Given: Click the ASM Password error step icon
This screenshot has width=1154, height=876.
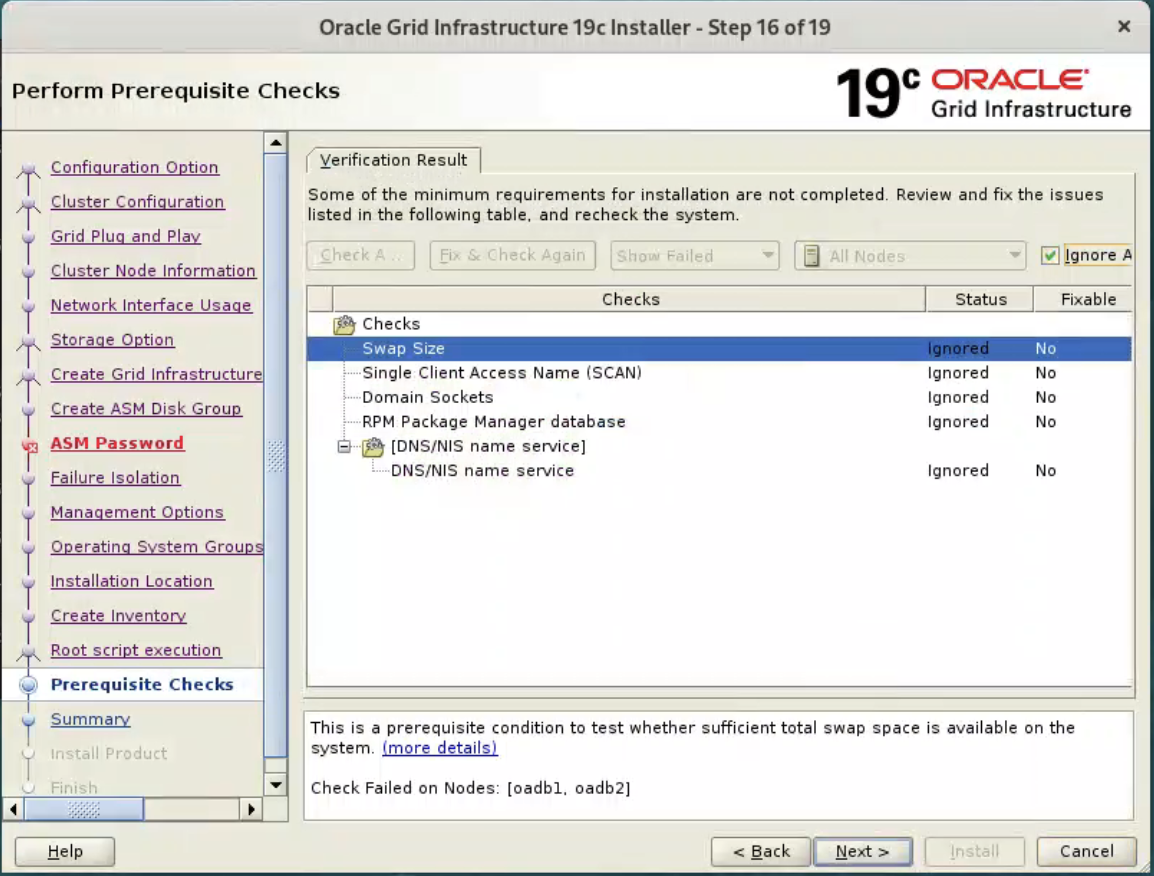Looking at the screenshot, I should (x=29, y=445).
